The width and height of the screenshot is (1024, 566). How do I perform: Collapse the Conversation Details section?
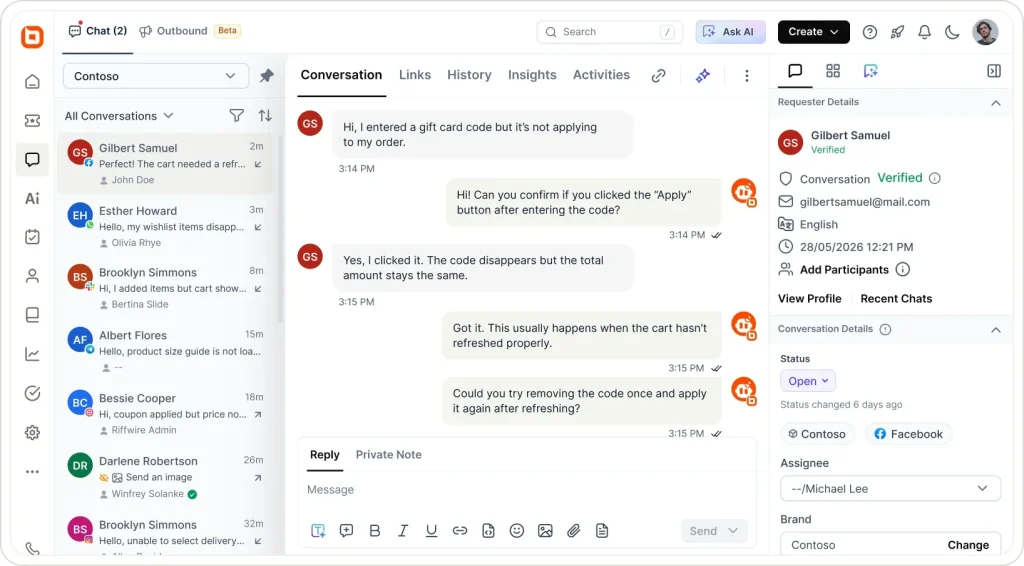(995, 330)
